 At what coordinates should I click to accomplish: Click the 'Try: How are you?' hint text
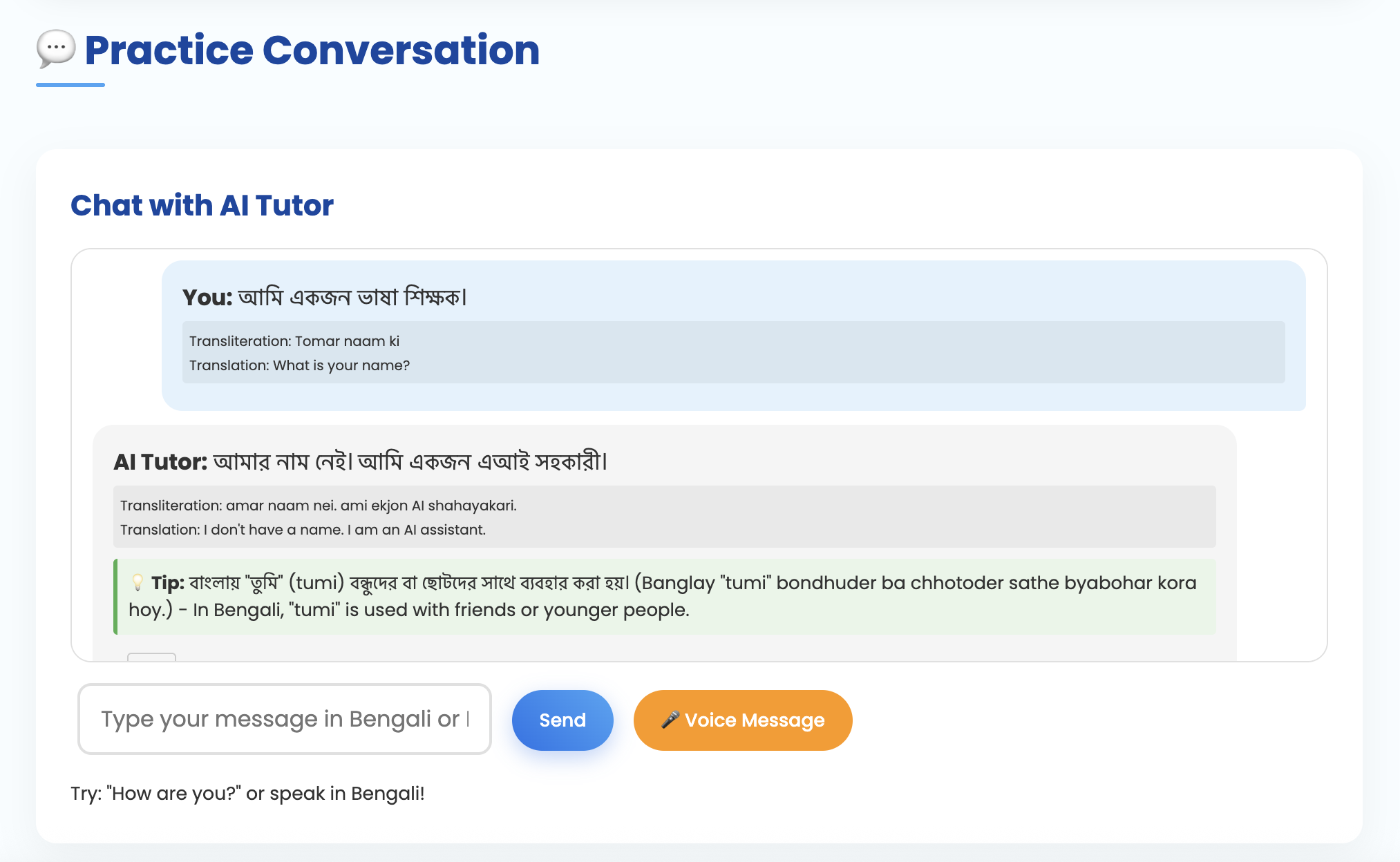click(247, 793)
